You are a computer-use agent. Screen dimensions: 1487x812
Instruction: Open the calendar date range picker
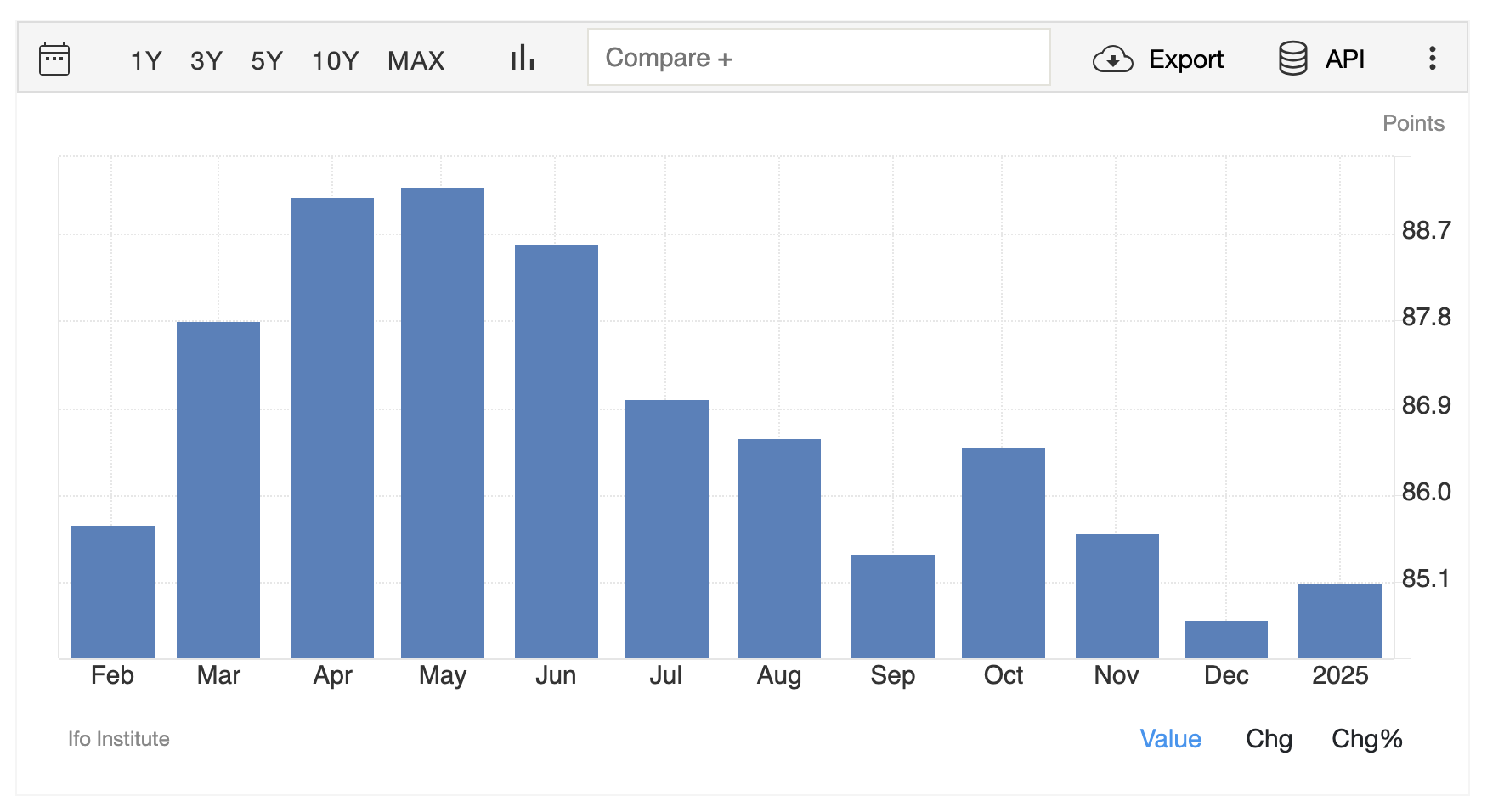tap(54, 59)
